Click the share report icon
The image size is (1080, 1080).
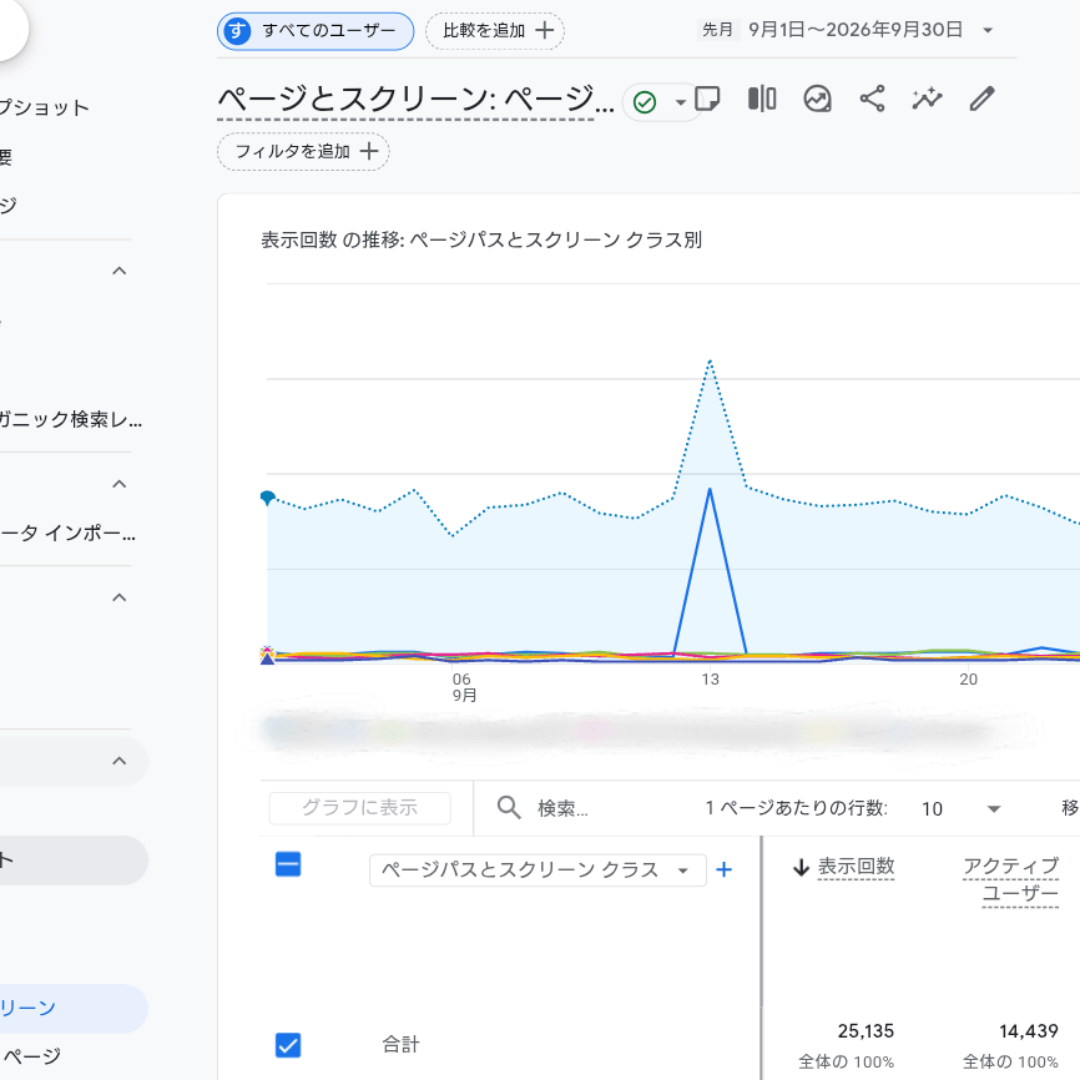tap(872, 98)
